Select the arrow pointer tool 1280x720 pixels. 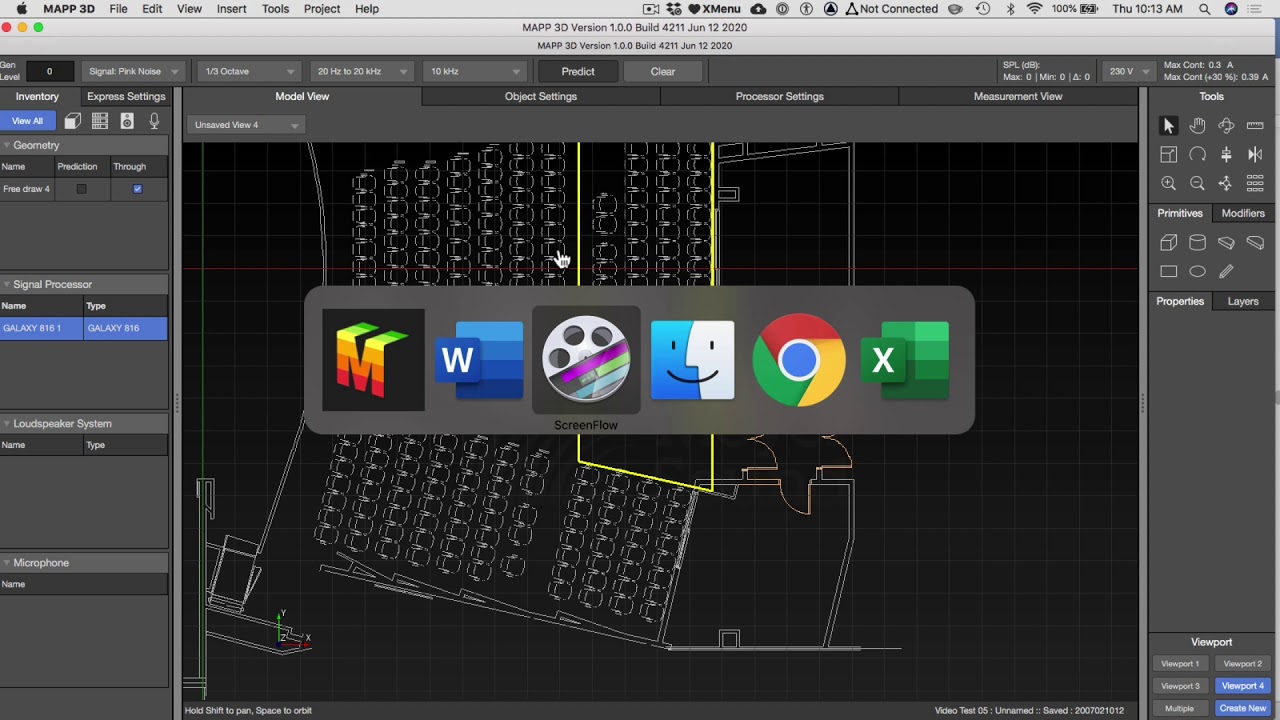[x=1168, y=125]
